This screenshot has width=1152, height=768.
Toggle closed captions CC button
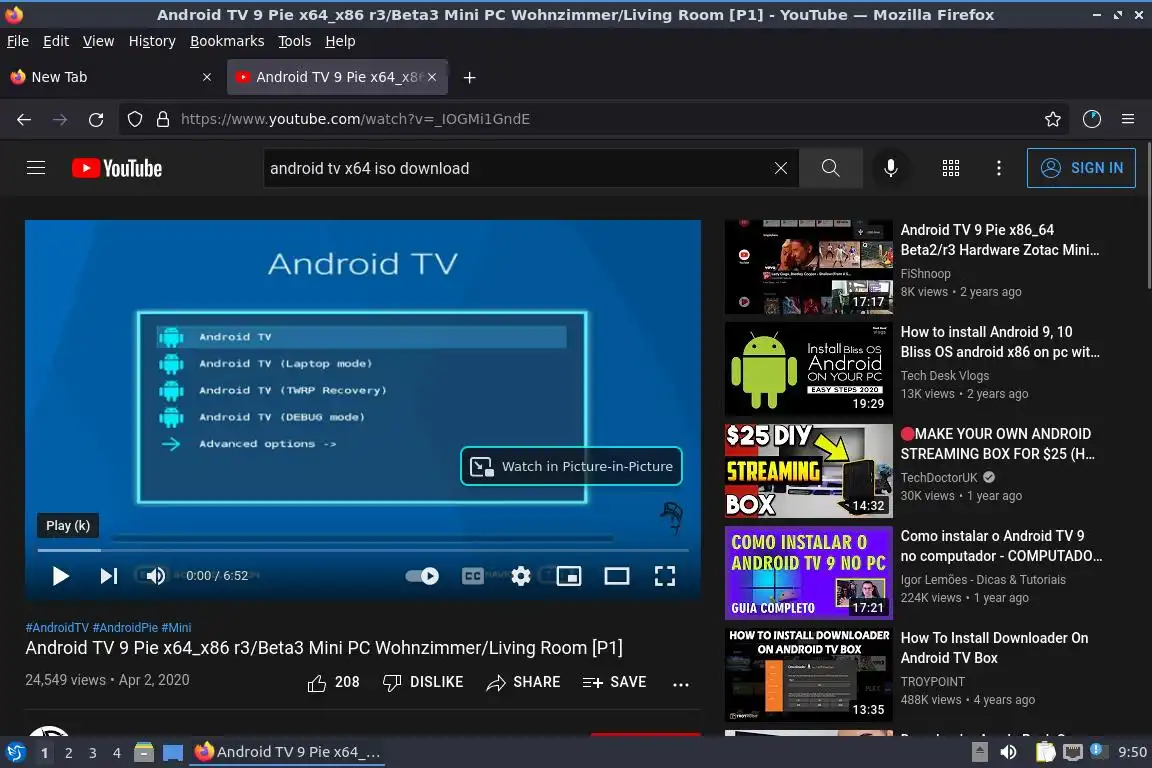click(472, 576)
